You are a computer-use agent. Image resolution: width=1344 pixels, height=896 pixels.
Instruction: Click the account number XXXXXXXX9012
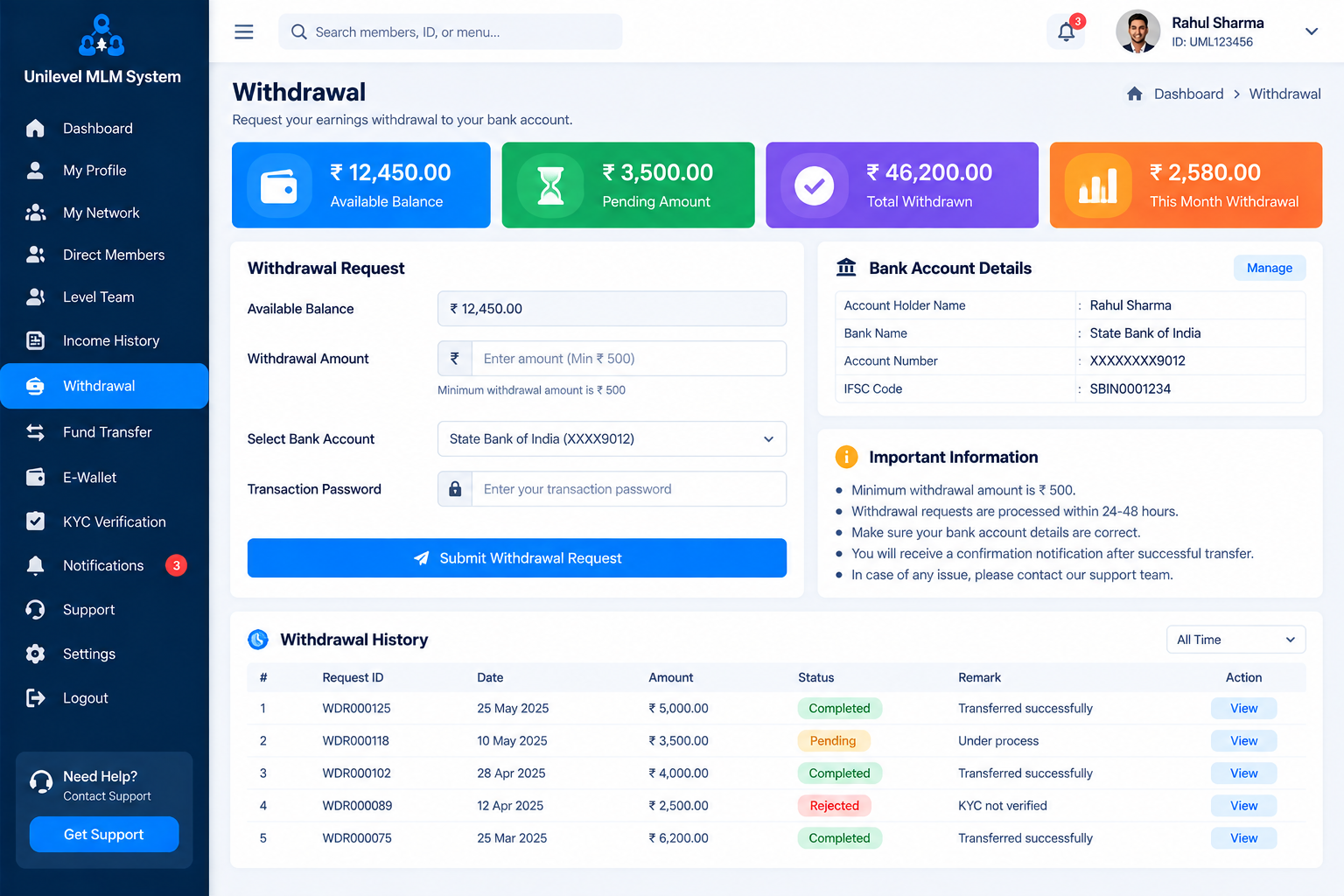1137,360
